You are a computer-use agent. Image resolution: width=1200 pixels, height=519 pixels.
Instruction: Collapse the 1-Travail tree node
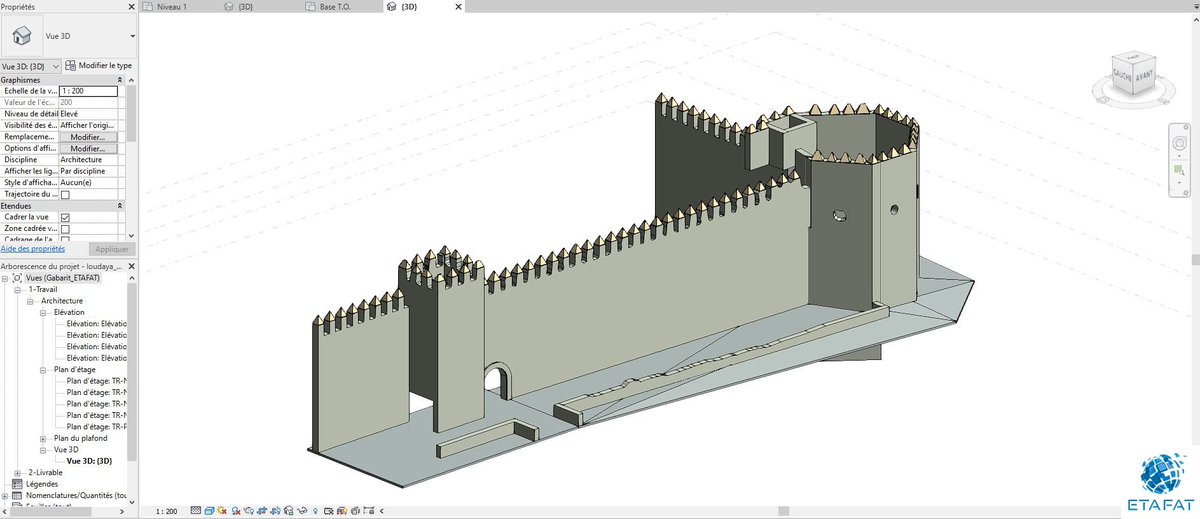[19, 289]
